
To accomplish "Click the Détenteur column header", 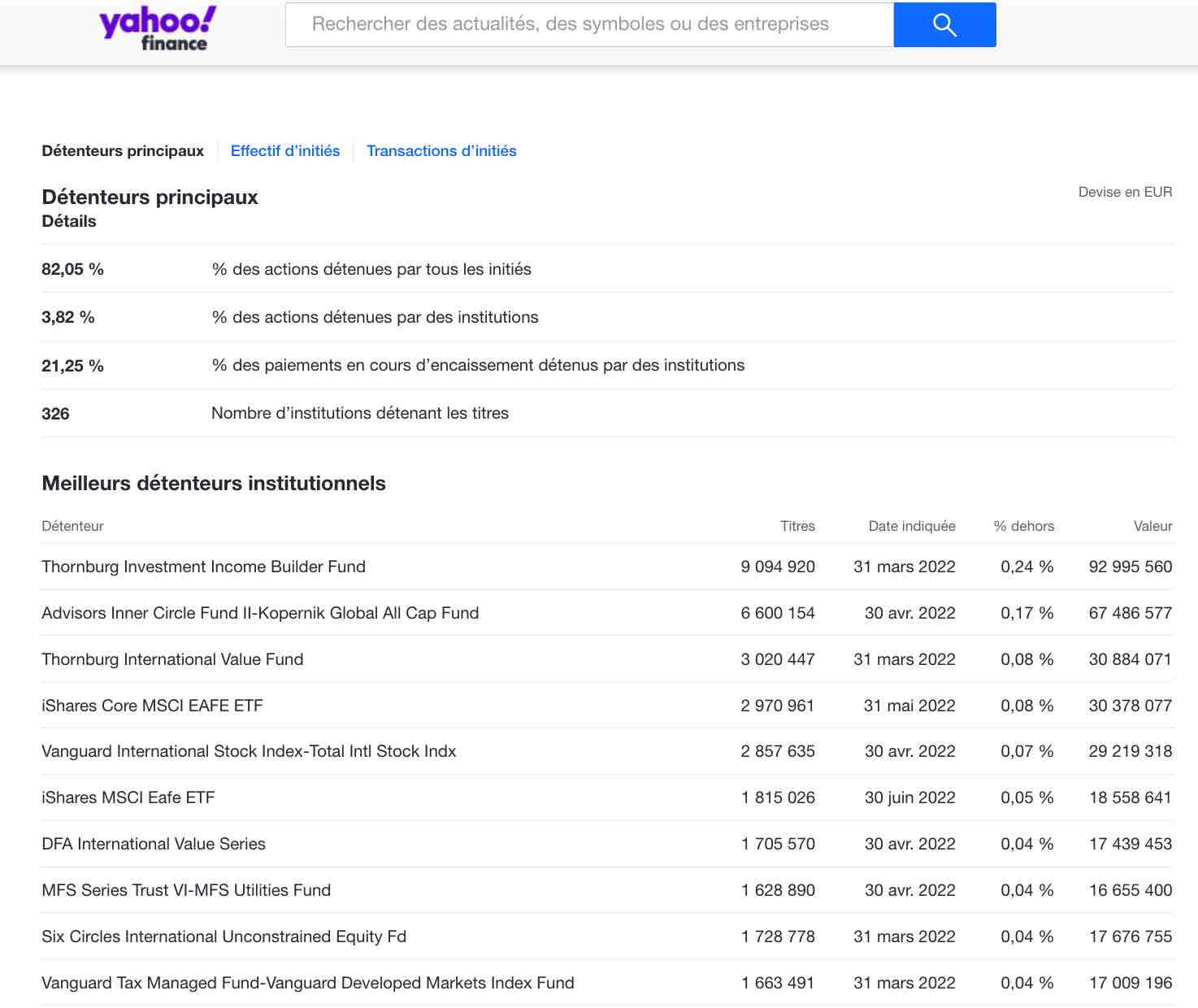I will coord(72,526).
